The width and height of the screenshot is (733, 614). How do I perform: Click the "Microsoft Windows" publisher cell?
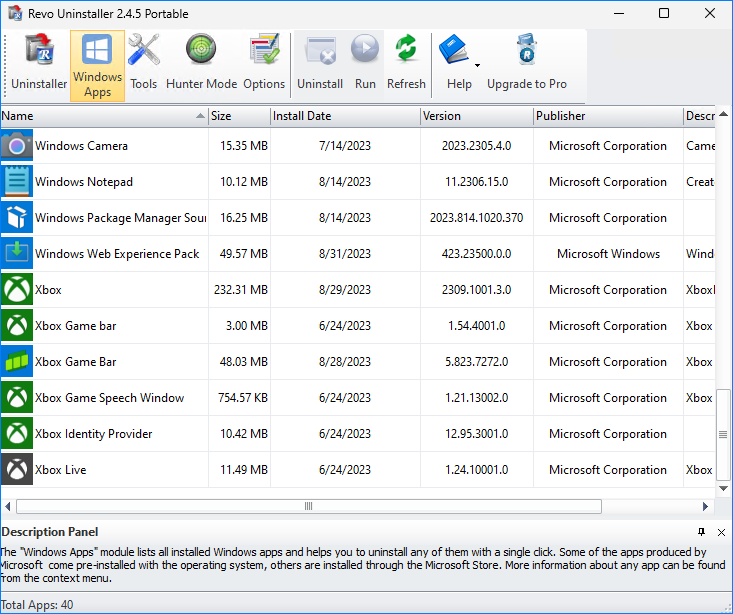(x=608, y=254)
